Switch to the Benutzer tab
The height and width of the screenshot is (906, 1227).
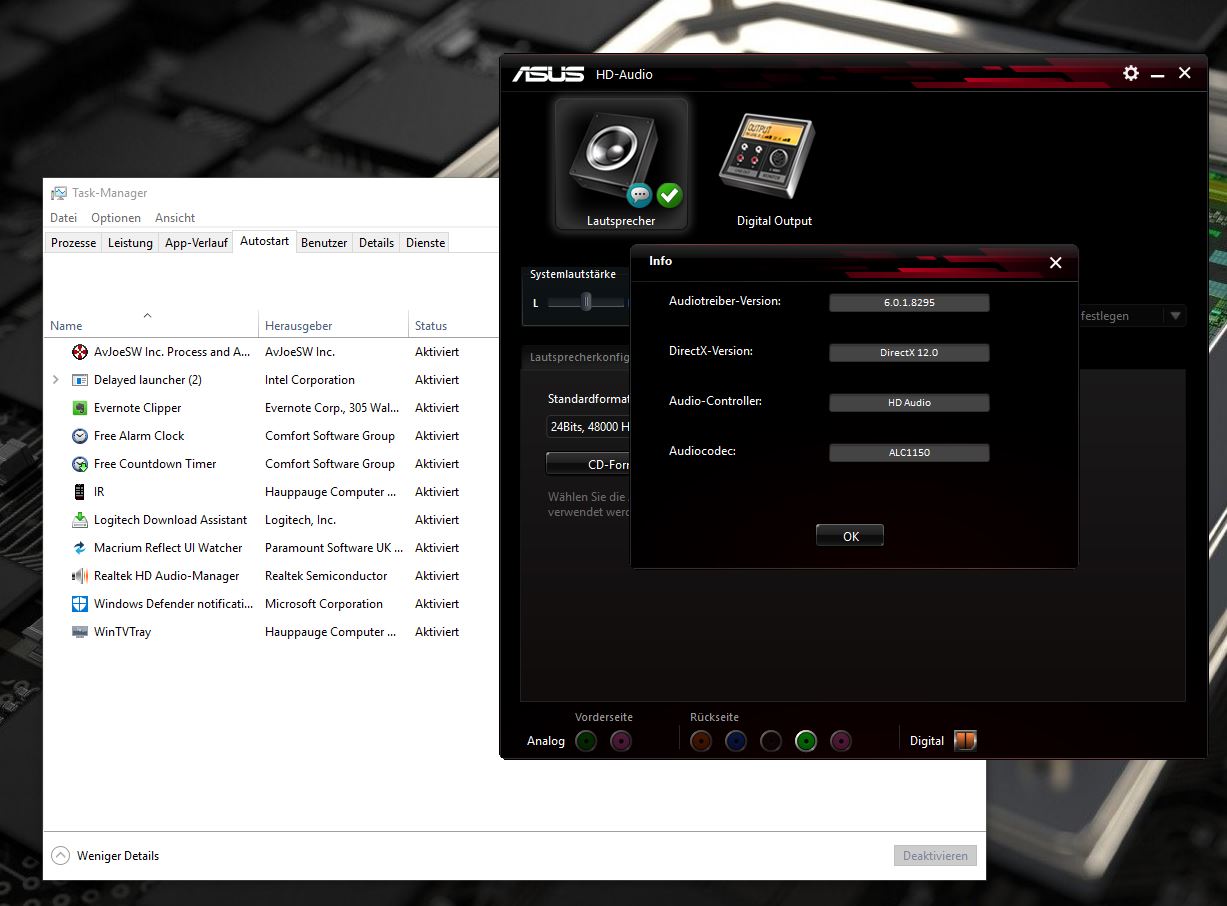point(324,243)
